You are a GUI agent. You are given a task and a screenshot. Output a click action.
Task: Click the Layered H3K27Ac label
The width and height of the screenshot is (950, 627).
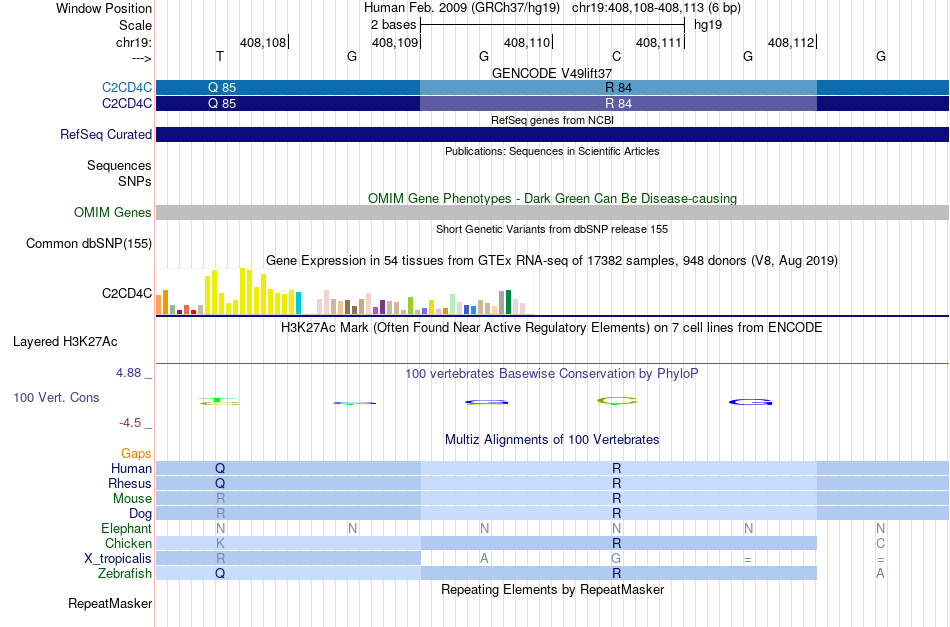click(65, 342)
